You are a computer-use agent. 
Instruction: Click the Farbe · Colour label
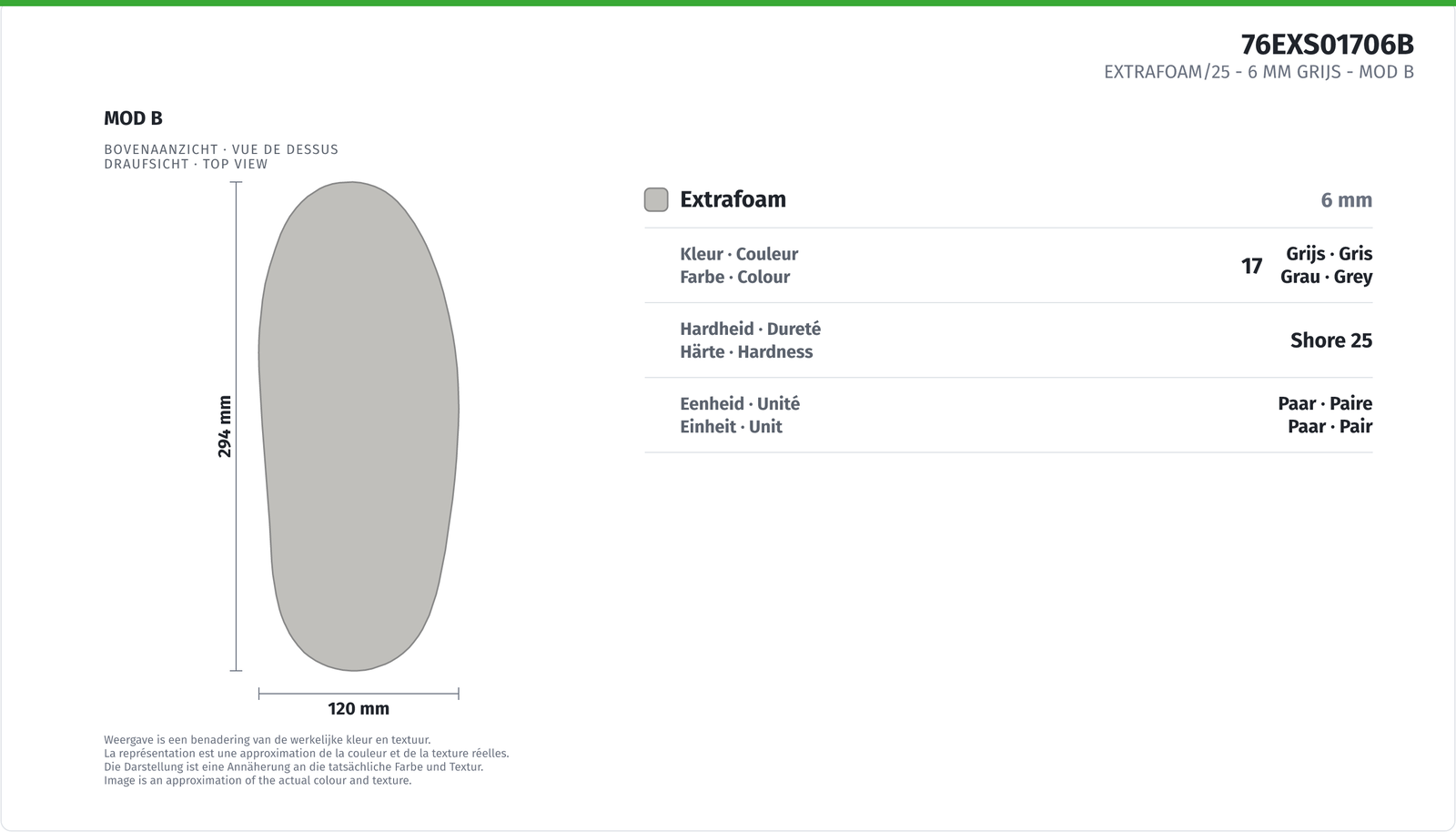(x=734, y=277)
